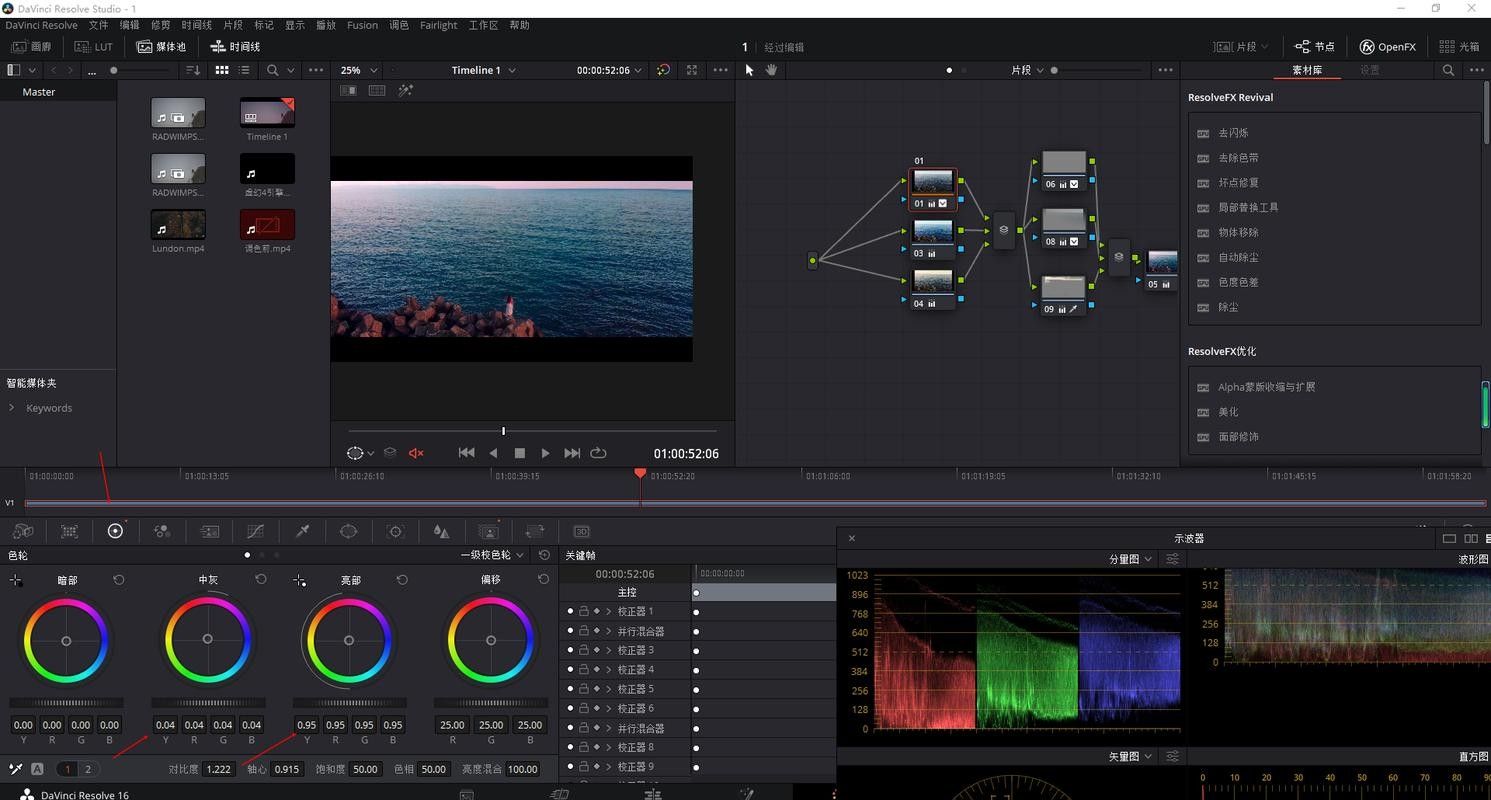1491x800 pixels.
Task: Toggle the enable dot on the 校正器 1 track
Action: [570, 611]
